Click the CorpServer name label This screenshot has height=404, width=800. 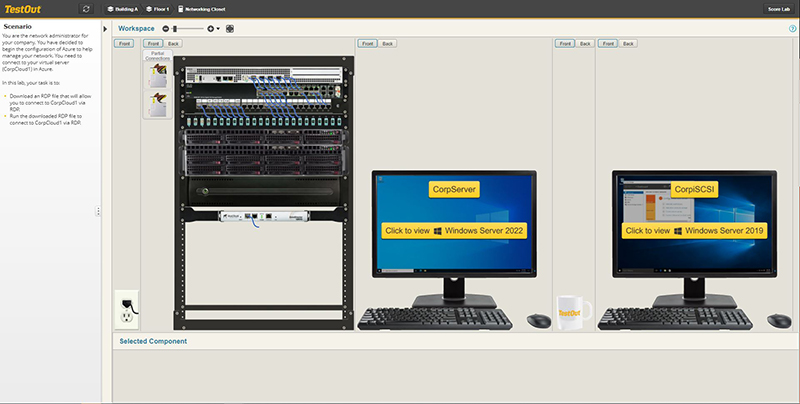[454, 189]
